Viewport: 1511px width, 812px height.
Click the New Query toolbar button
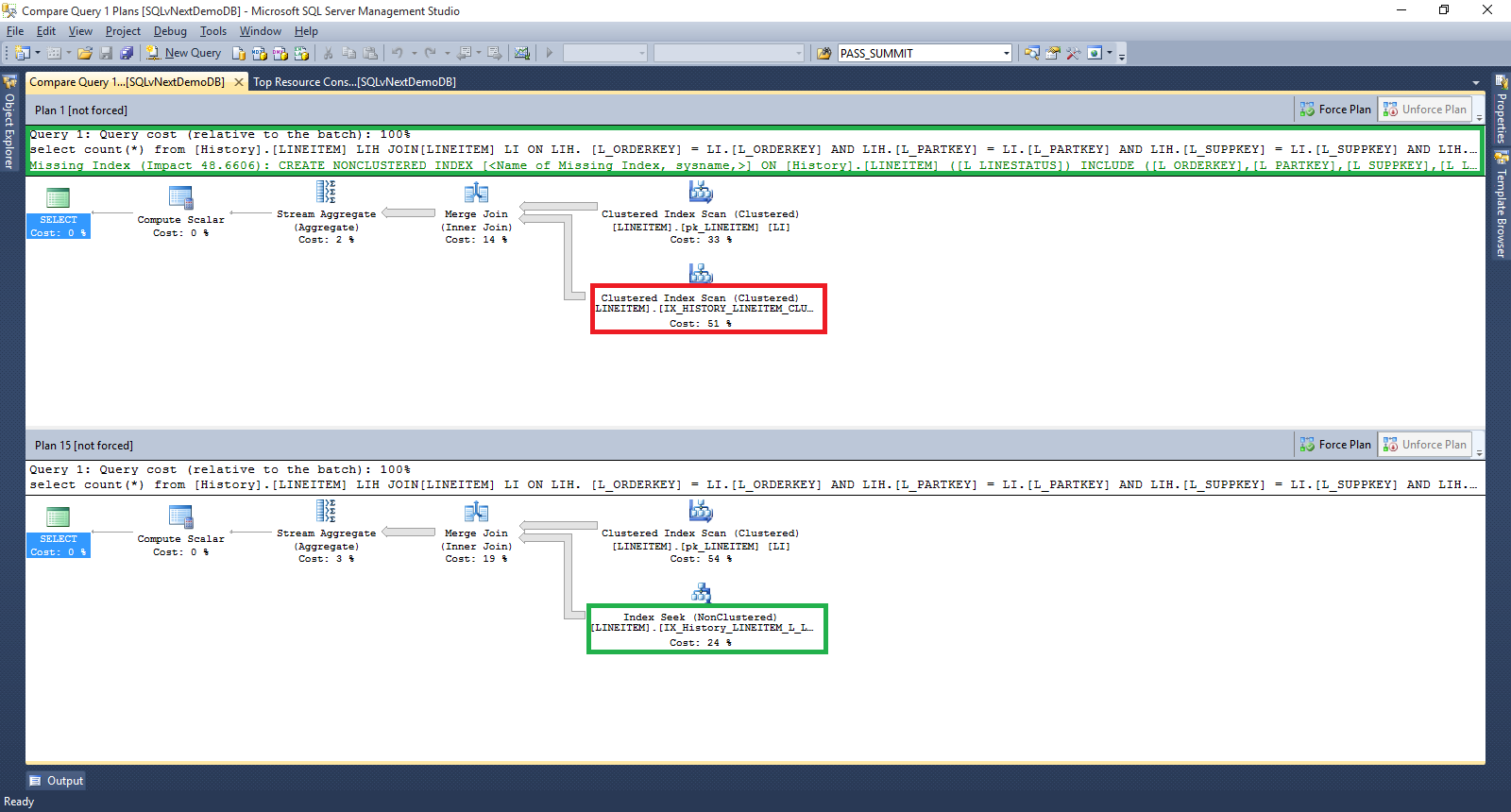click(x=183, y=53)
